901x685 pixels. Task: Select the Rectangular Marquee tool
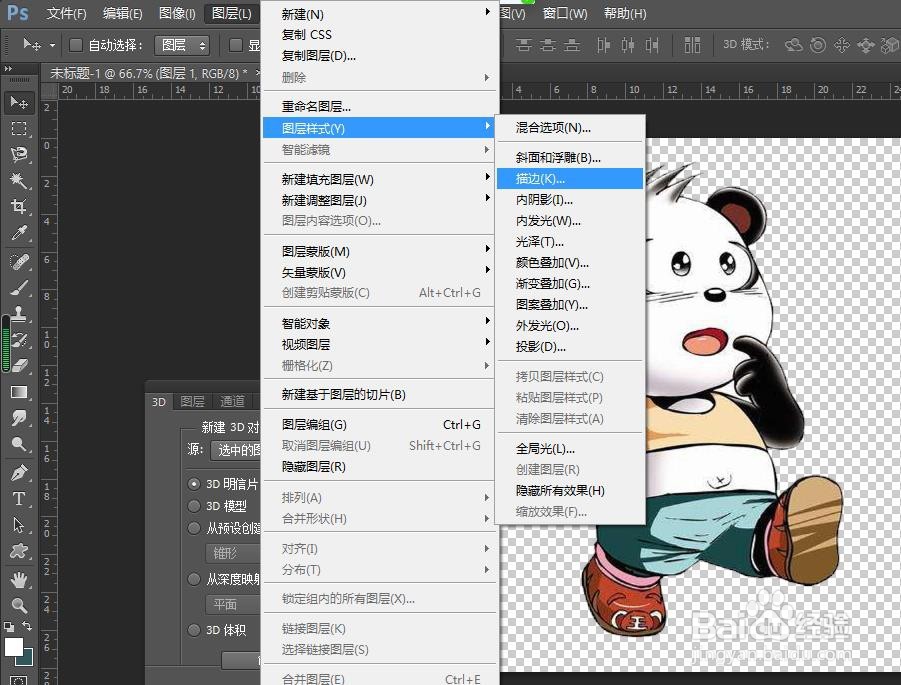pos(19,129)
